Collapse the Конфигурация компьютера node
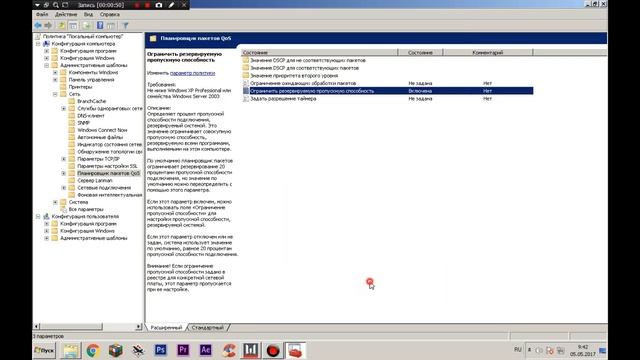 38,44
